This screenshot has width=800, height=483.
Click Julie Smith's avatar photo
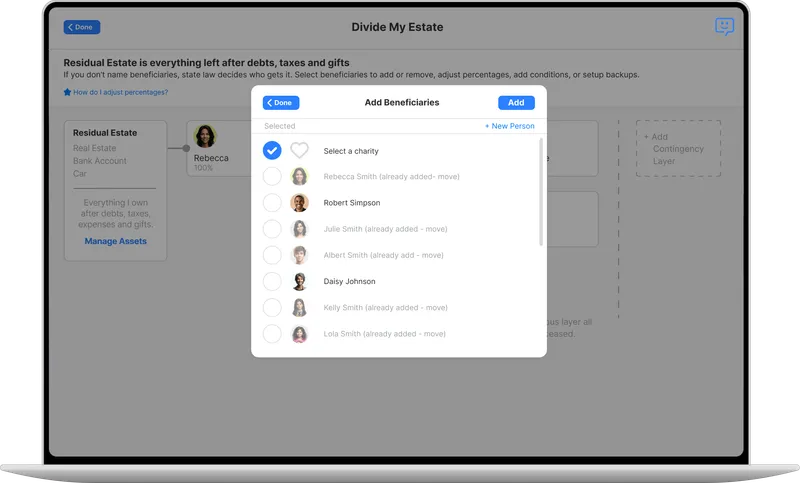pos(299,229)
